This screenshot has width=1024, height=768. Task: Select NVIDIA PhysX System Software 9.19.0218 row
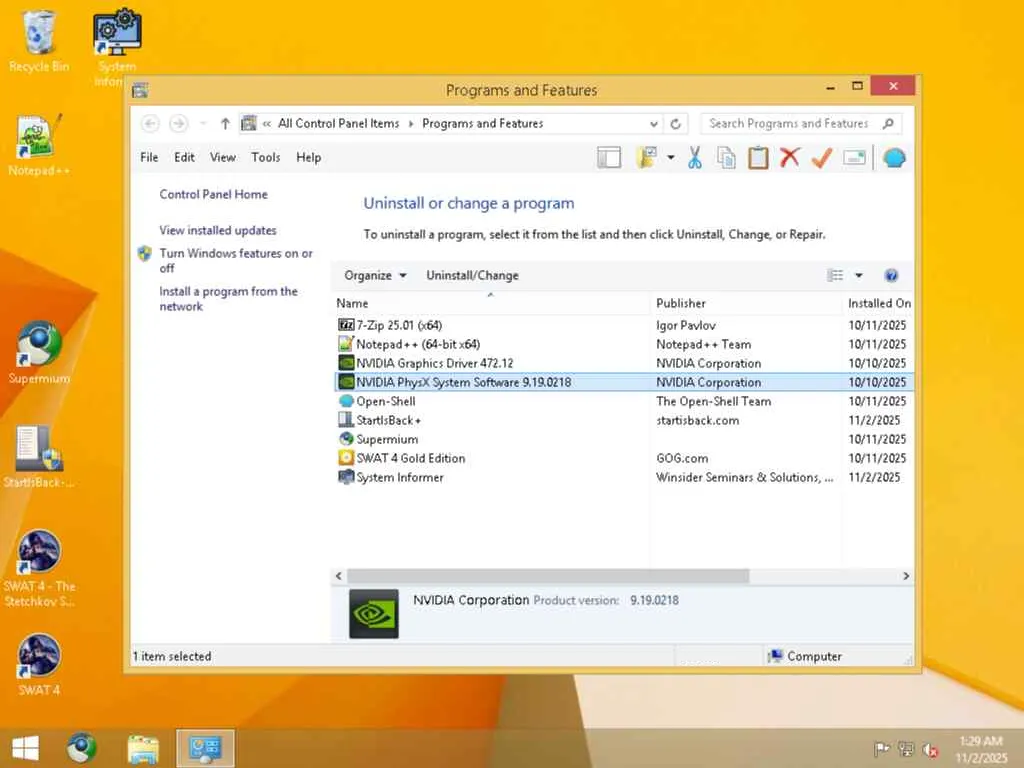623,382
